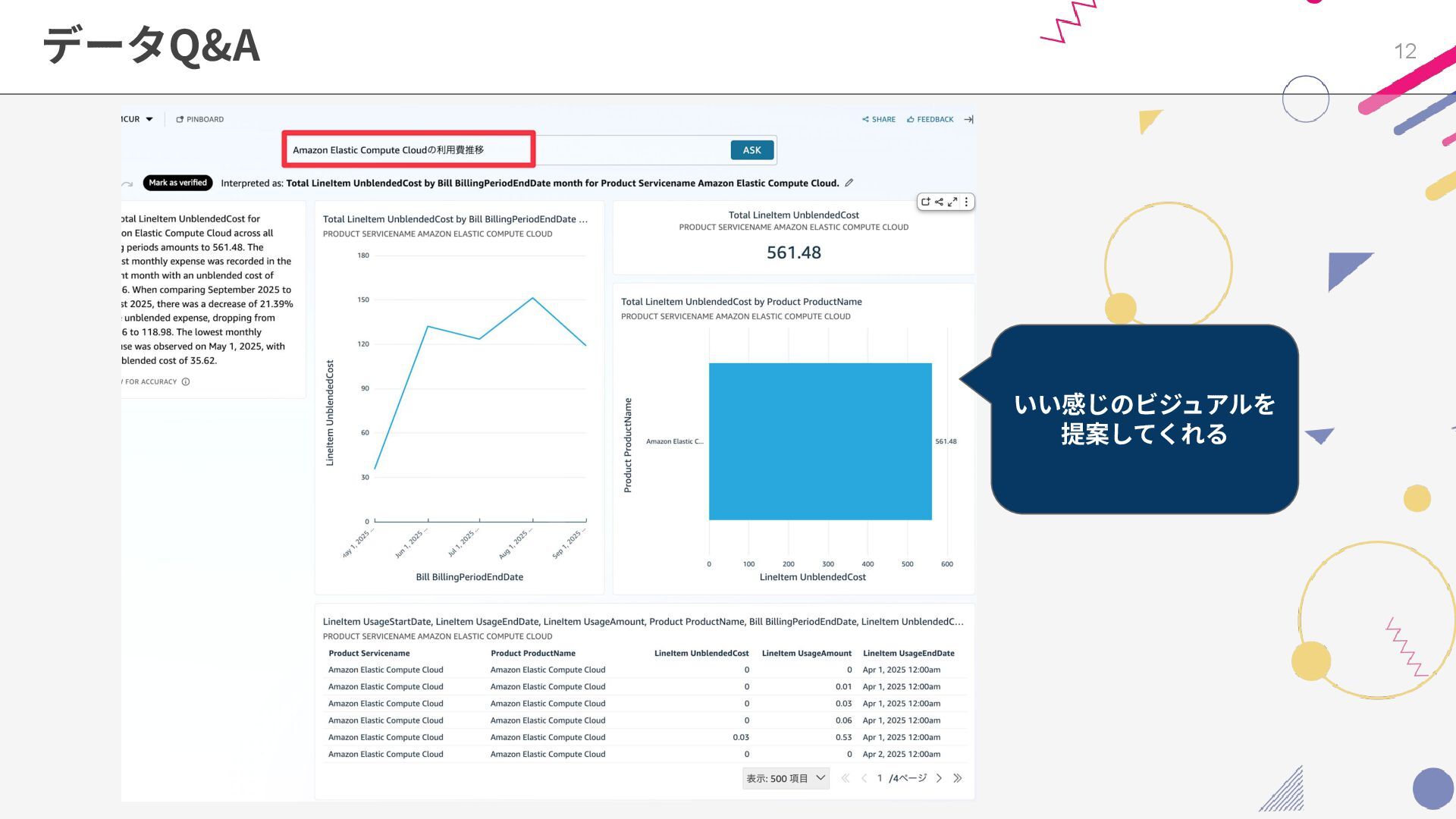This screenshot has height=819, width=1456.
Task: Click the SHARE button
Action: [879, 119]
